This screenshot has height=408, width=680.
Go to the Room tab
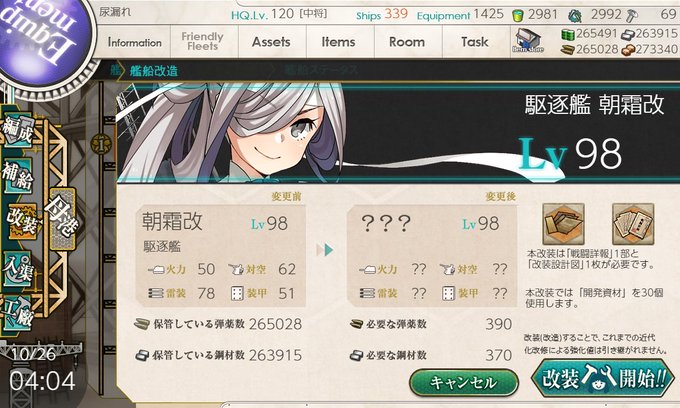coord(407,42)
